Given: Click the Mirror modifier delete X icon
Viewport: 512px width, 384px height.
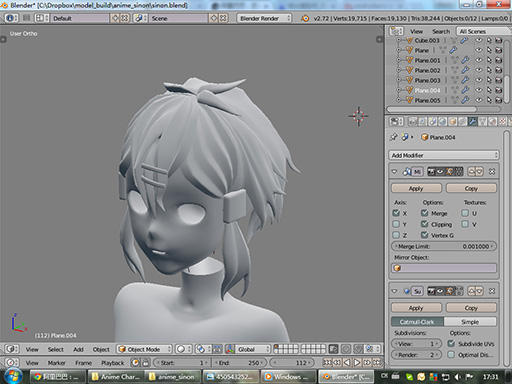Looking at the screenshot, I should pyautogui.click(x=492, y=171).
